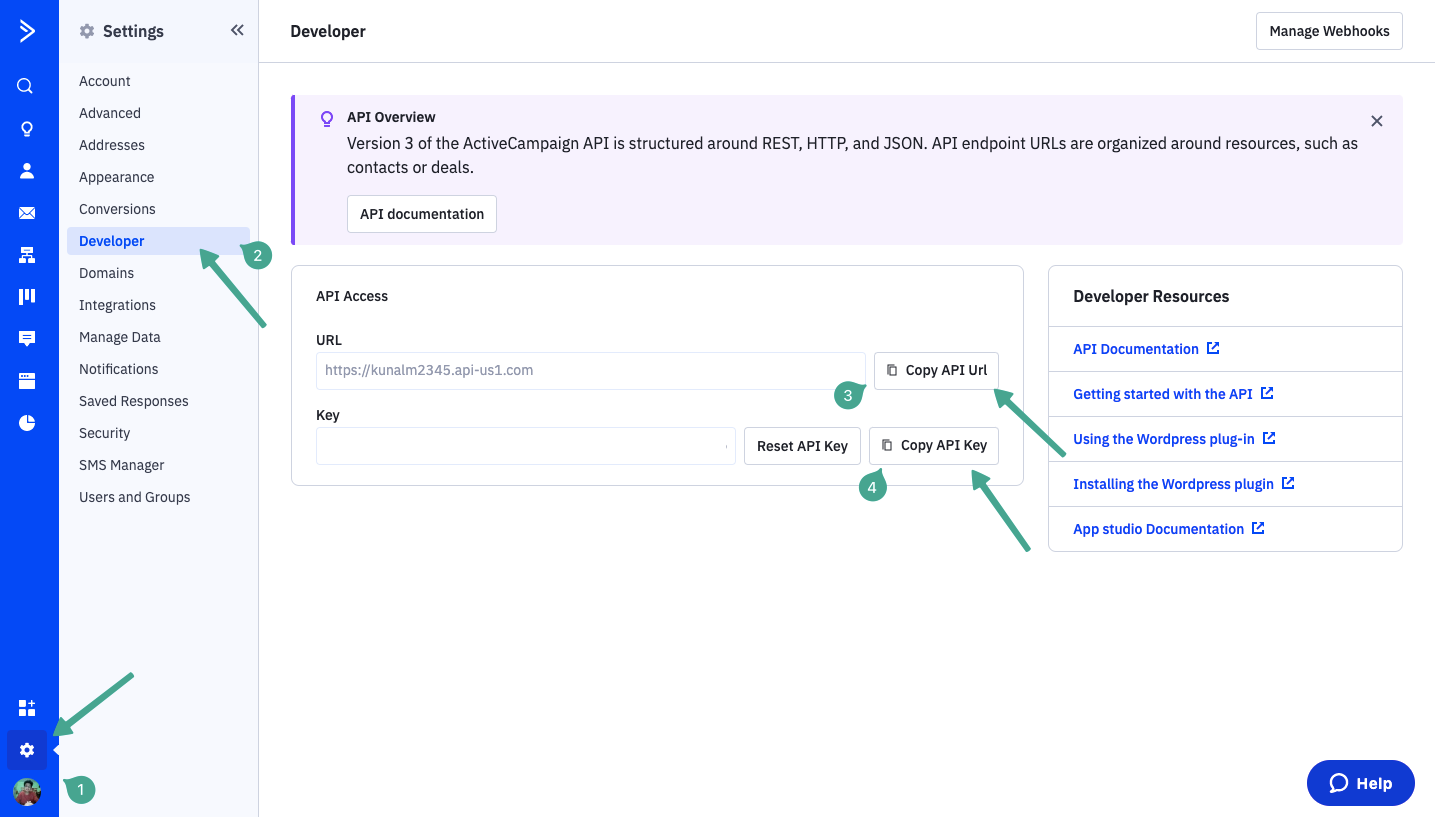Open the search icon in sidebar
The image size is (1435, 817).
(x=26, y=86)
